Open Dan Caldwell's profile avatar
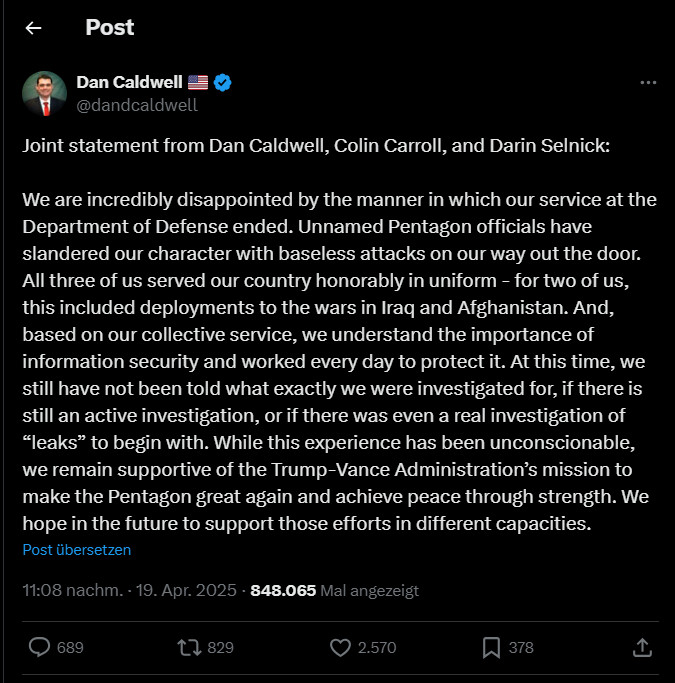 pyautogui.click(x=45, y=93)
